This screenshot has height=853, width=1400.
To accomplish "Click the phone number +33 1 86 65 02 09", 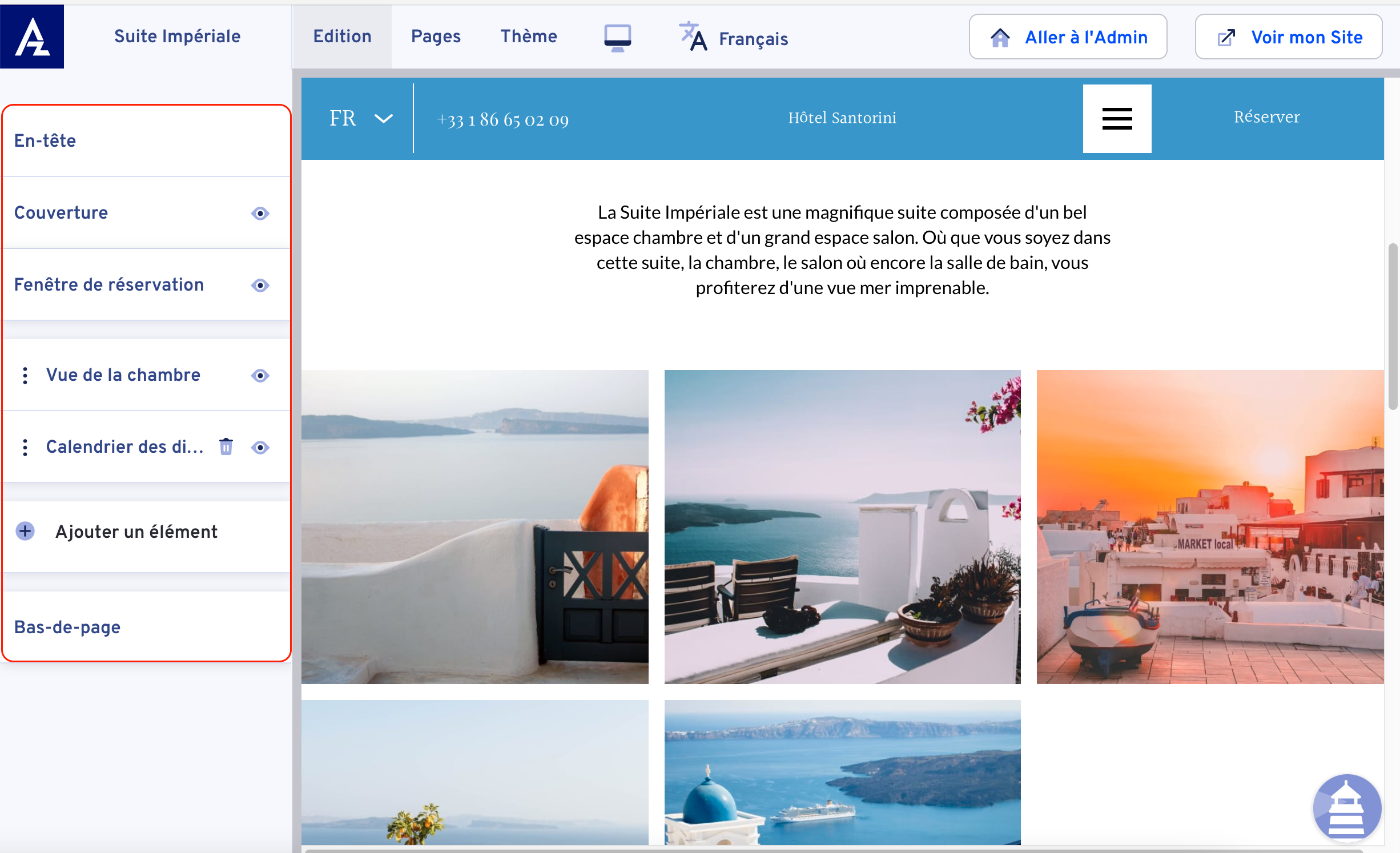I will (502, 119).
